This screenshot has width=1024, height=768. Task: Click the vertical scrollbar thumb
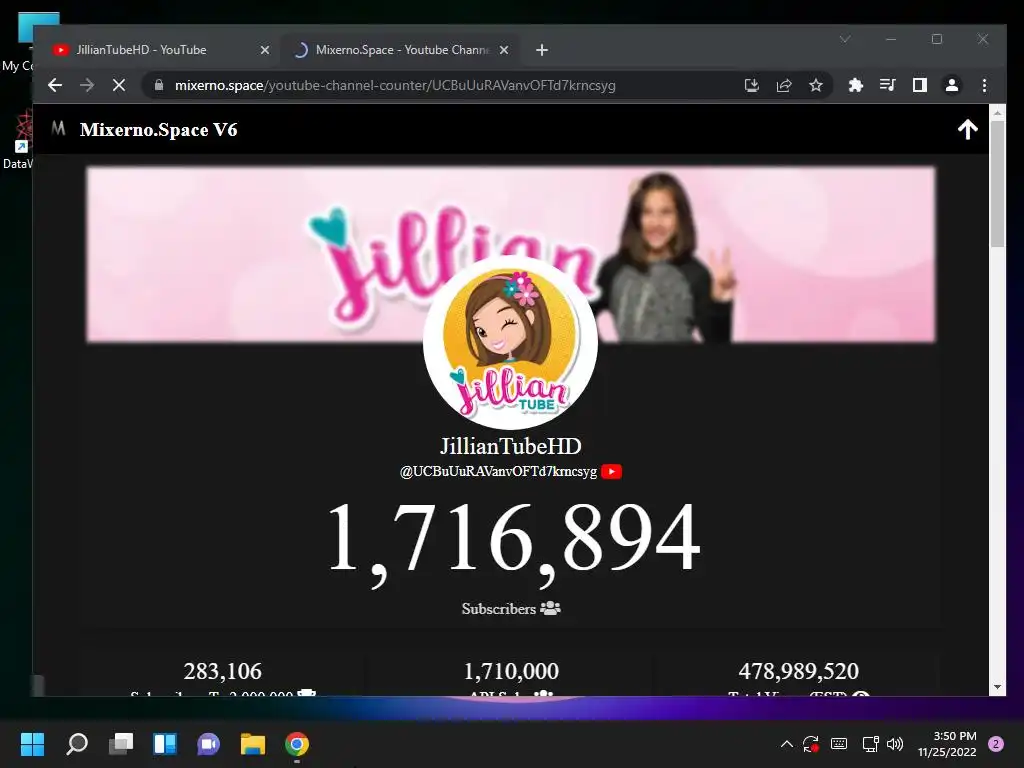997,184
